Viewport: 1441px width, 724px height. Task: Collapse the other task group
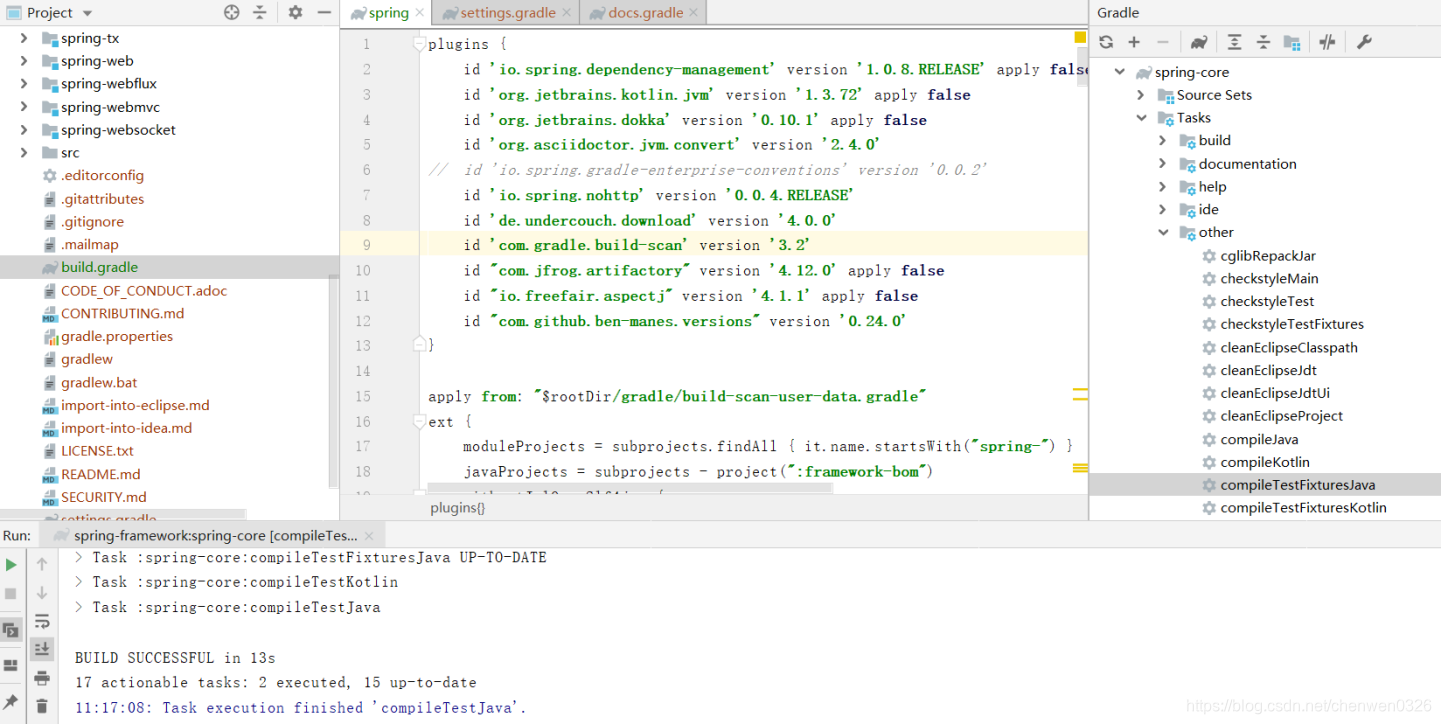click(1163, 232)
